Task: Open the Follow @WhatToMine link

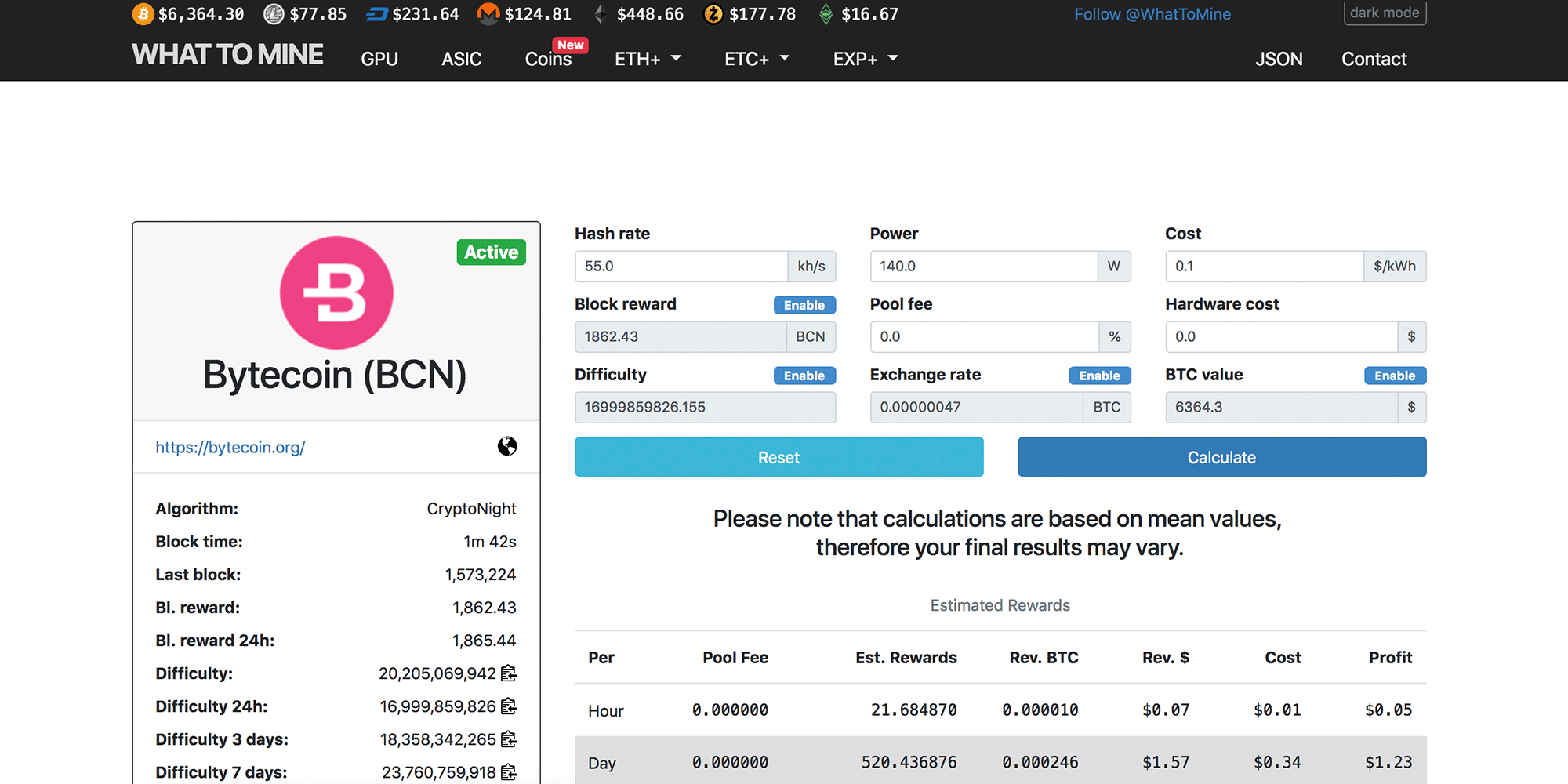Action: click(1152, 14)
